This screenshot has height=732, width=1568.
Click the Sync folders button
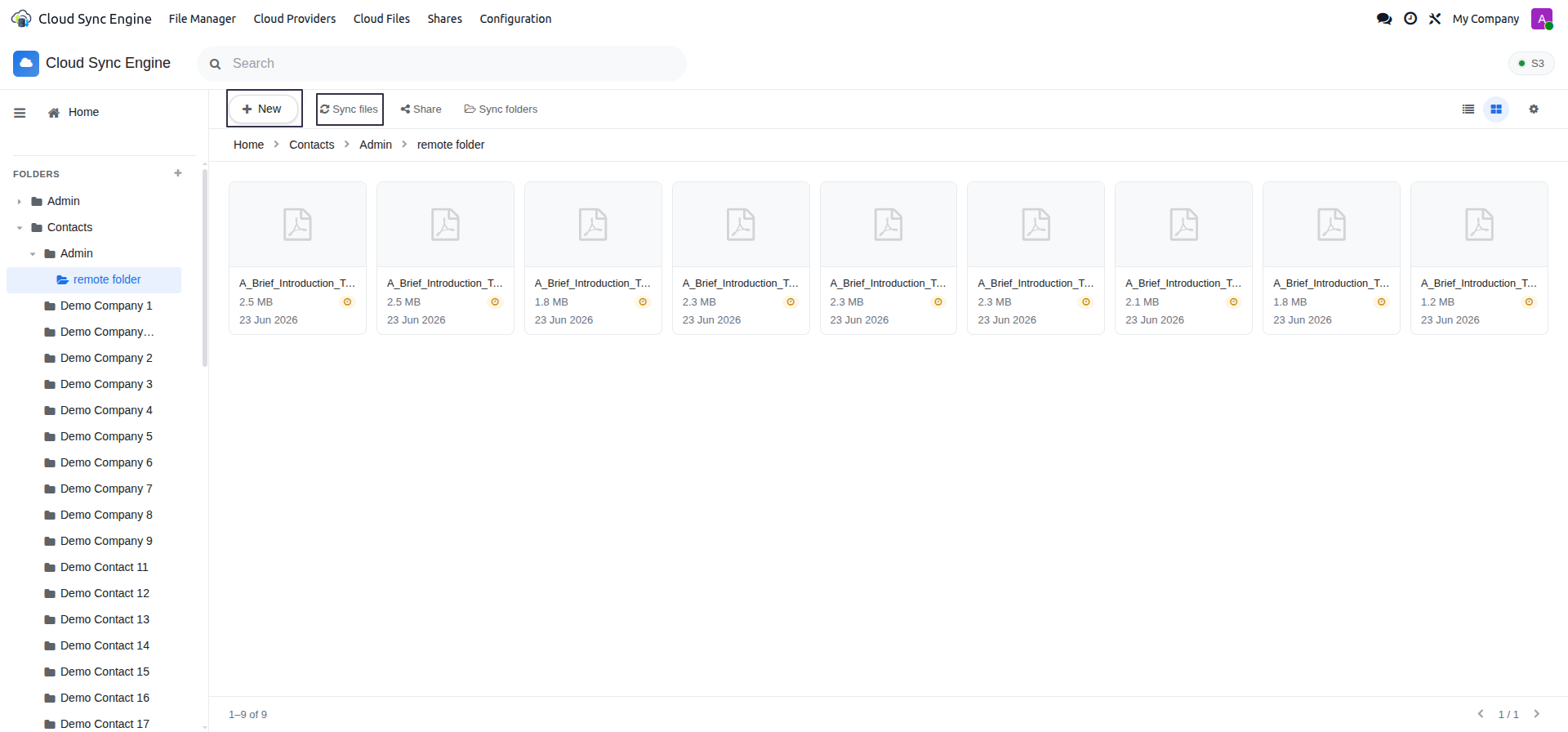[501, 109]
